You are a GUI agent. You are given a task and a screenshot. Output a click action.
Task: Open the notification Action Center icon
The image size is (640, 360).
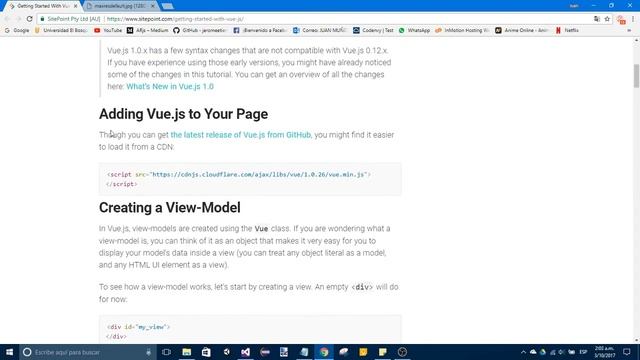pyautogui.click(x=627, y=352)
